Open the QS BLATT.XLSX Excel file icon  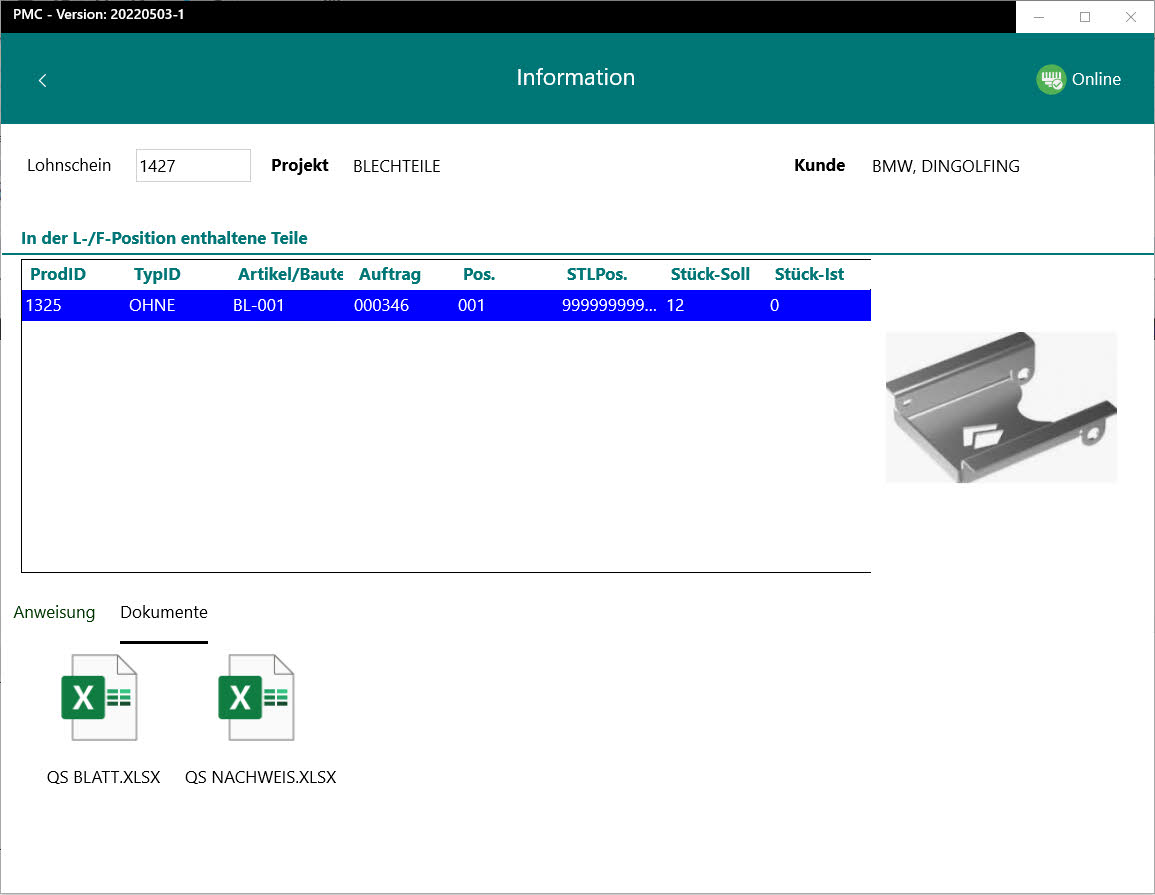click(x=99, y=697)
